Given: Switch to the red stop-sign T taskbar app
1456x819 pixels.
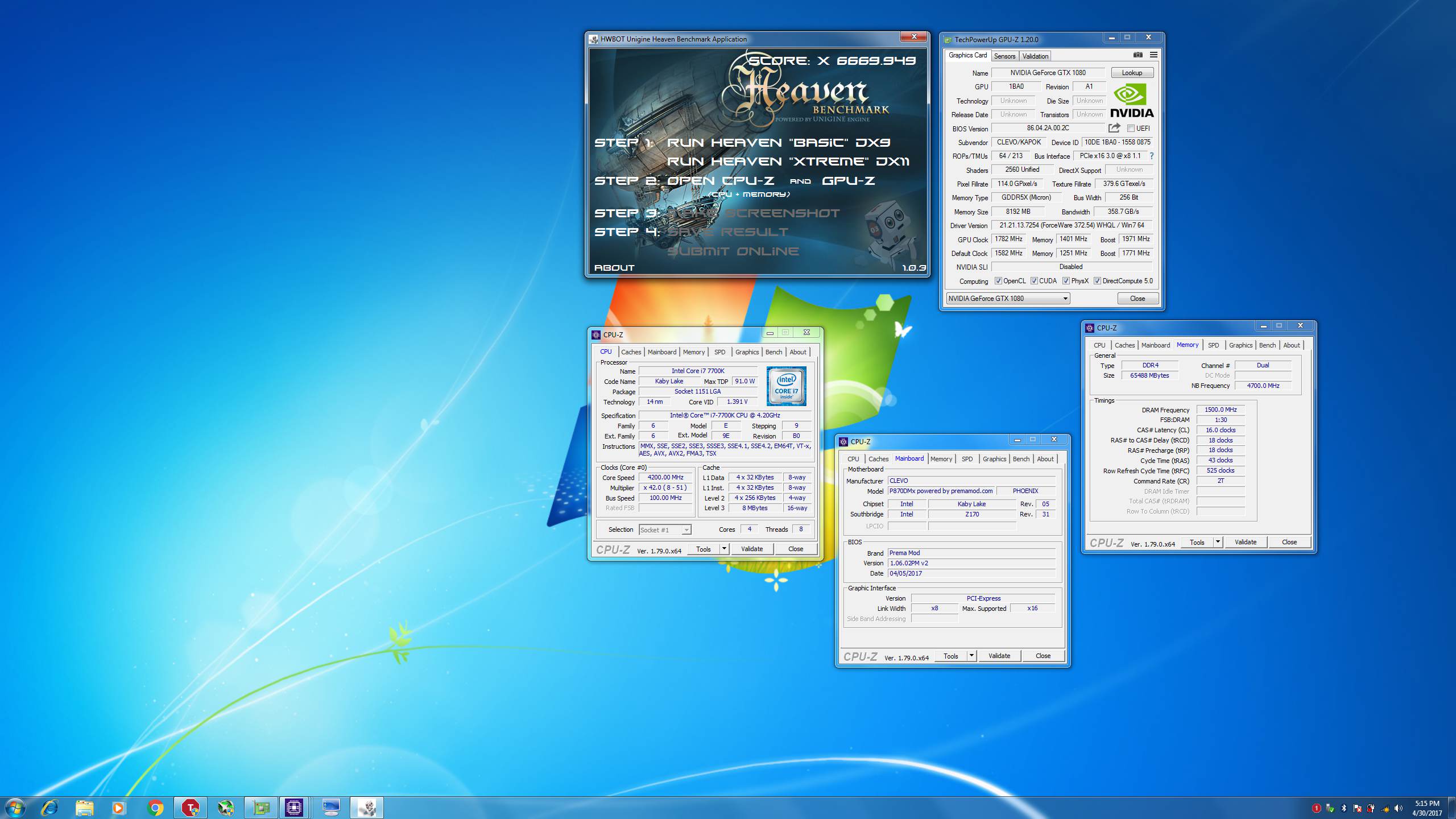Looking at the screenshot, I should [190, 808].
